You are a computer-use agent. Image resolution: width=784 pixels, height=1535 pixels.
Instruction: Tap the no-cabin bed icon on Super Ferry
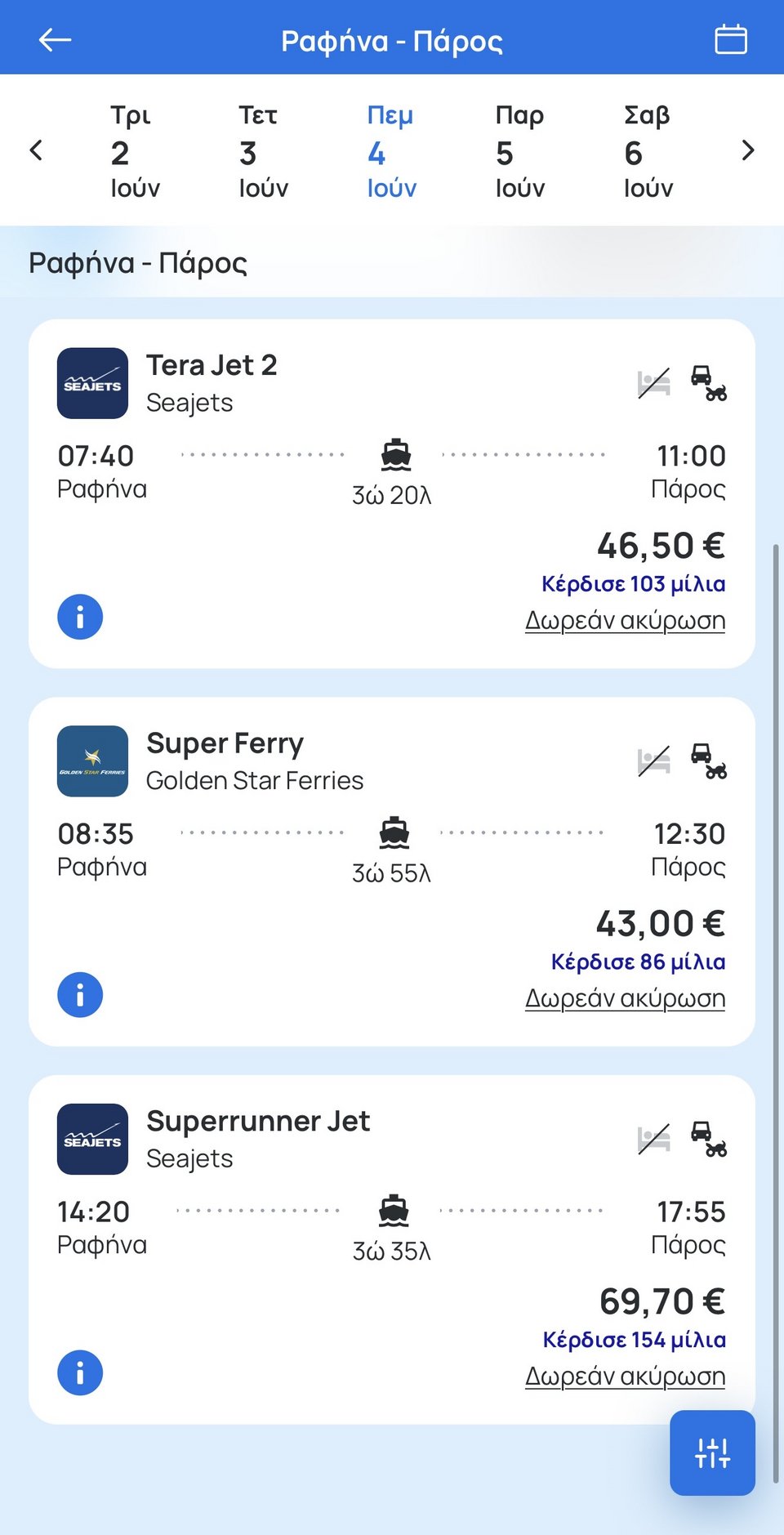(654, 761)
